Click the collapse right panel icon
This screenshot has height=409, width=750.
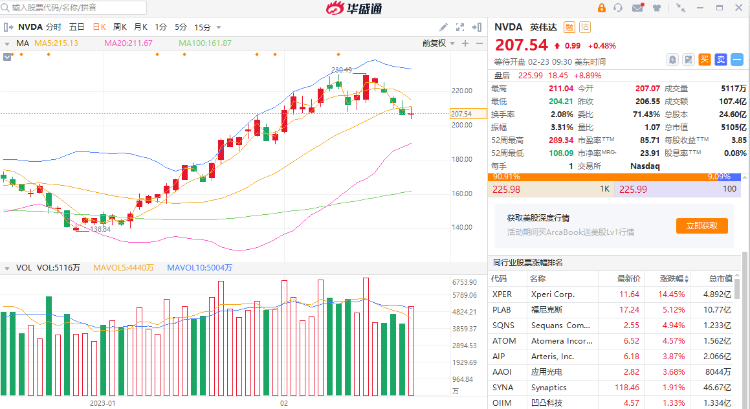click(x=476, y=27)
